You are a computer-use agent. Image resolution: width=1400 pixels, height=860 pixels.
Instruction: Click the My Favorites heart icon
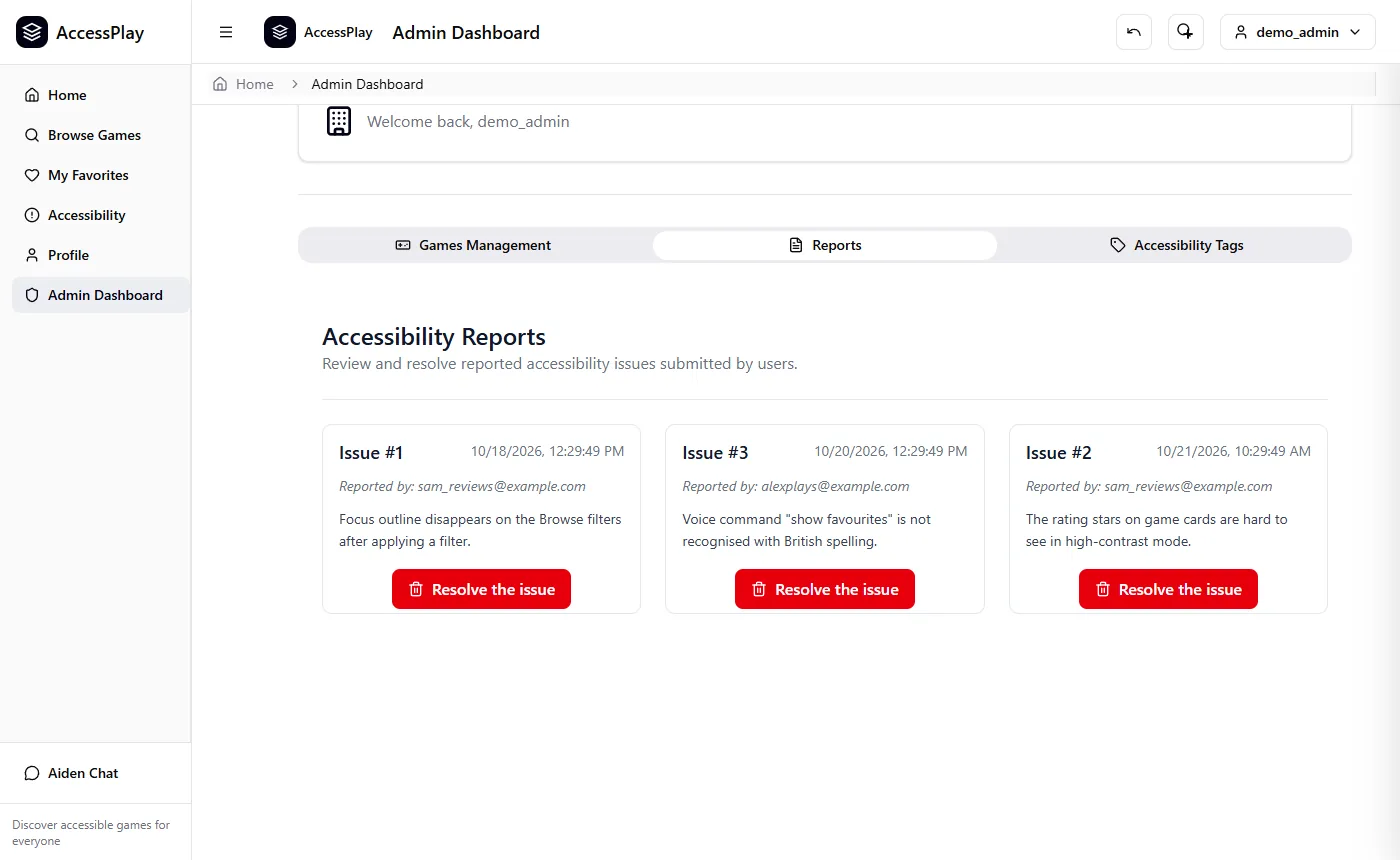(x=32, y=175)
